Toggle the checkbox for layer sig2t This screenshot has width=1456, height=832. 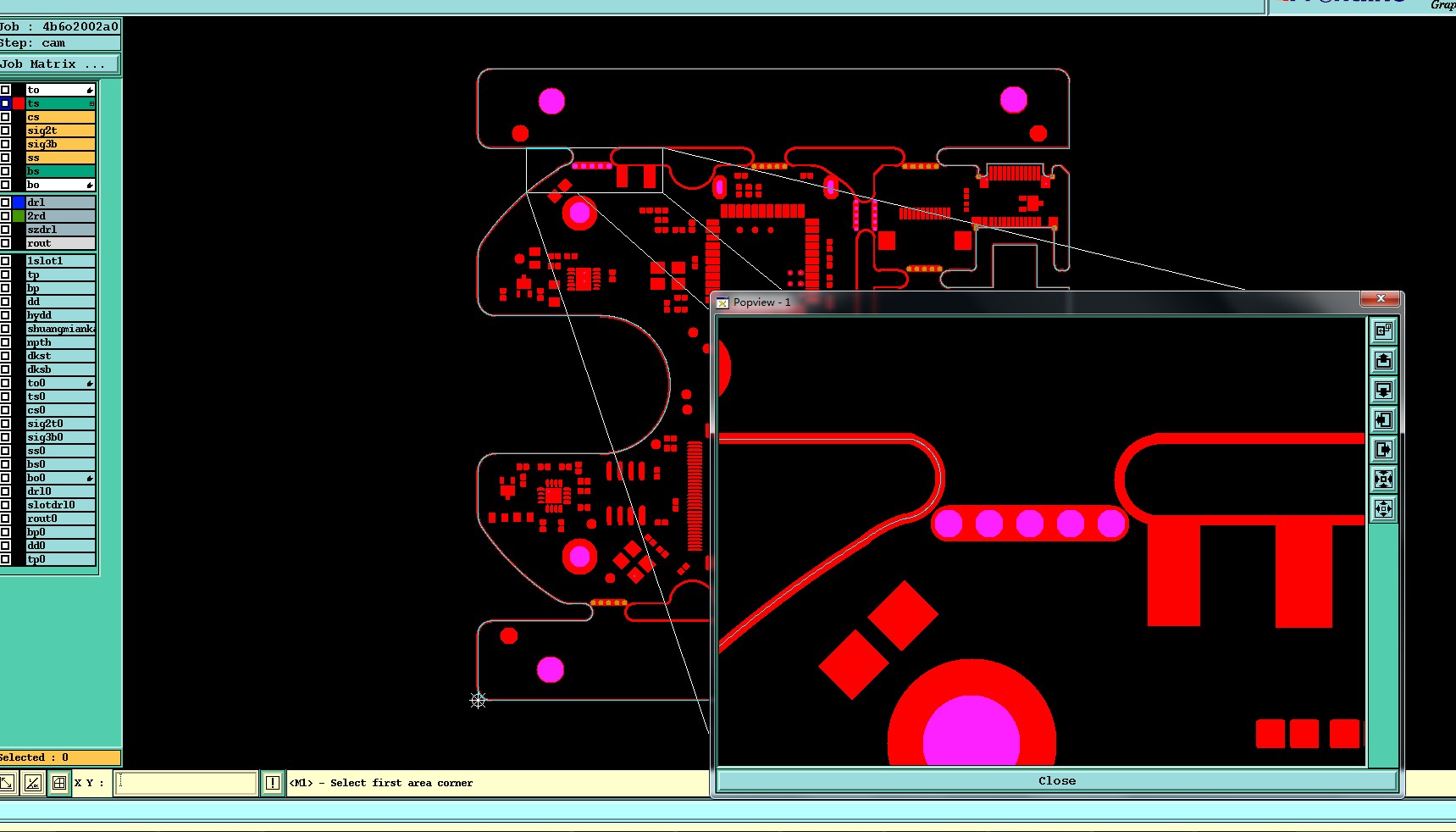[x=5, y=130]
